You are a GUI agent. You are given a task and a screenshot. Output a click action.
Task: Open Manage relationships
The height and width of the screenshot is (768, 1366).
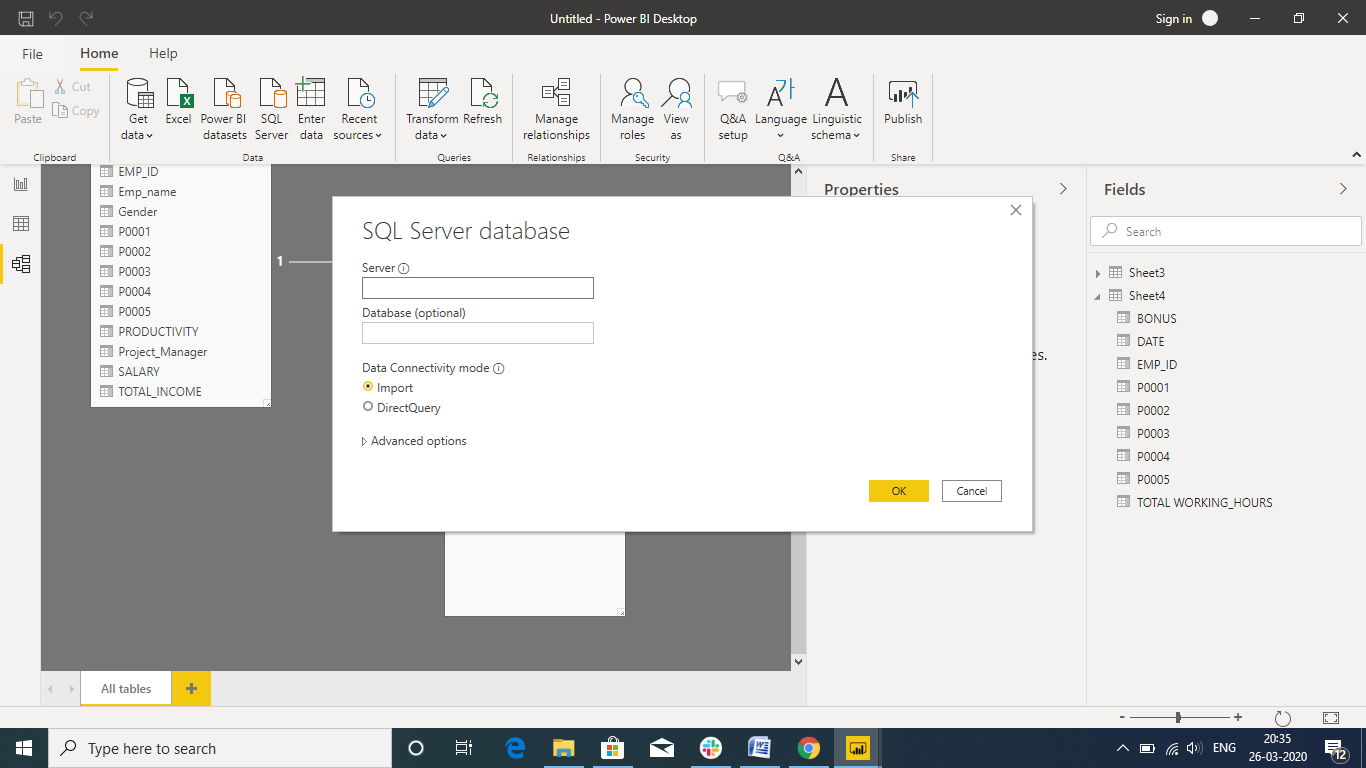click(x=556, y=110)
